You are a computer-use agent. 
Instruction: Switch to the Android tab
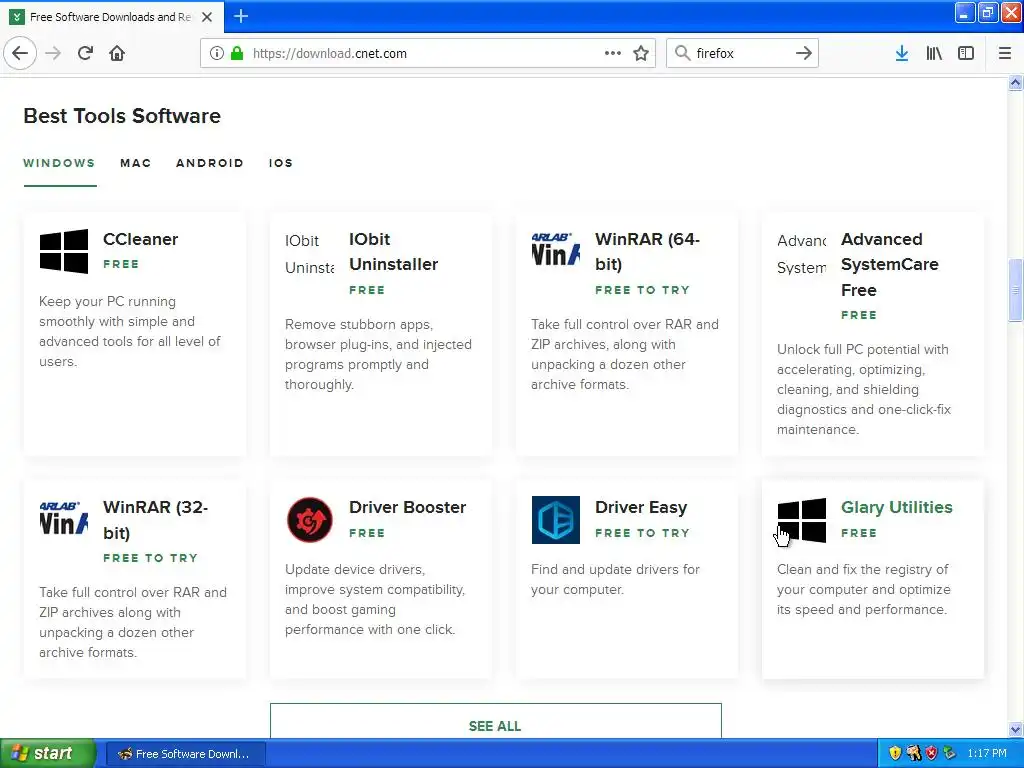click(x=210, y=163)
